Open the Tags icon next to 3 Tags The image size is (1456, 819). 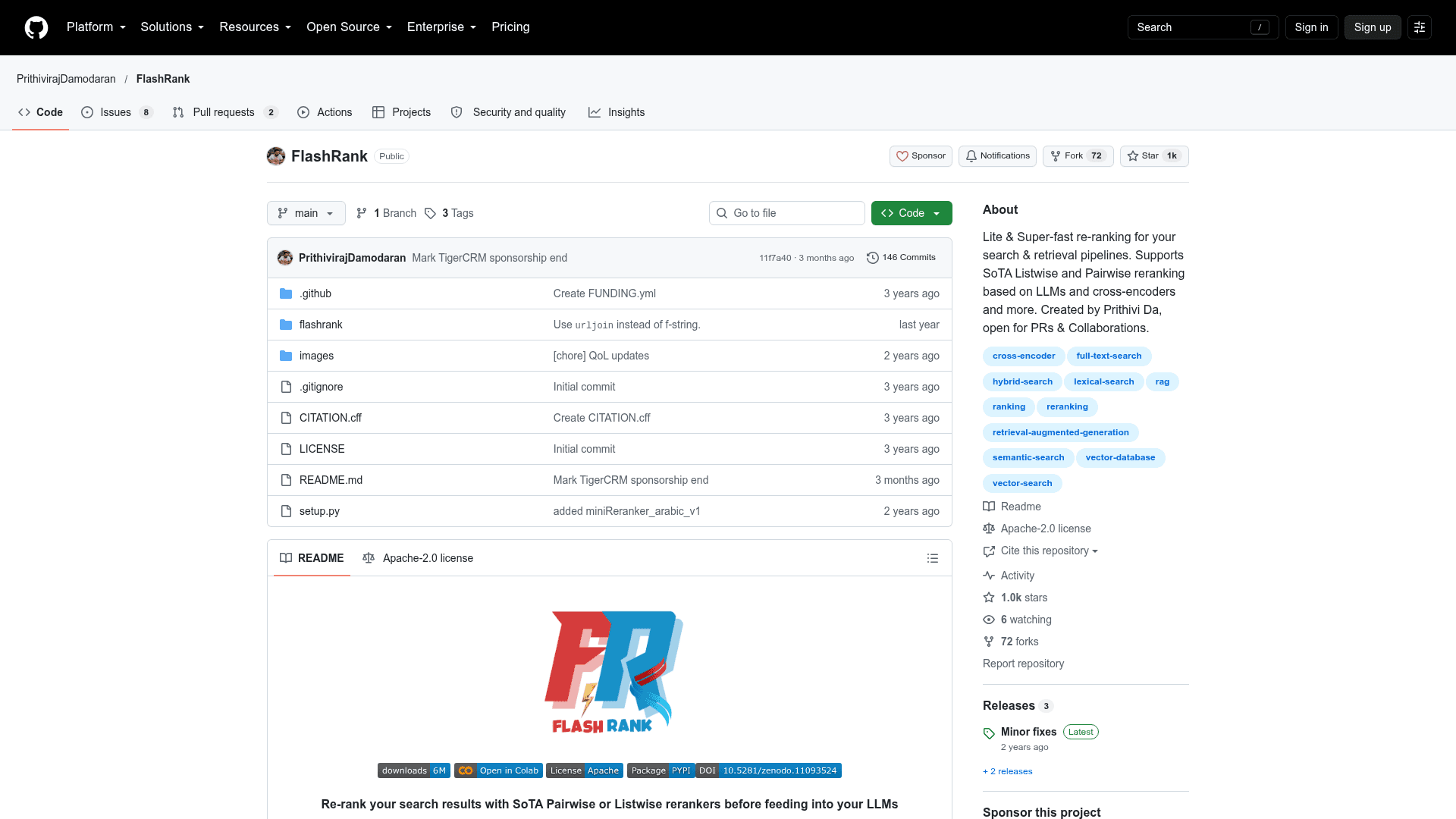pos(430,213)
